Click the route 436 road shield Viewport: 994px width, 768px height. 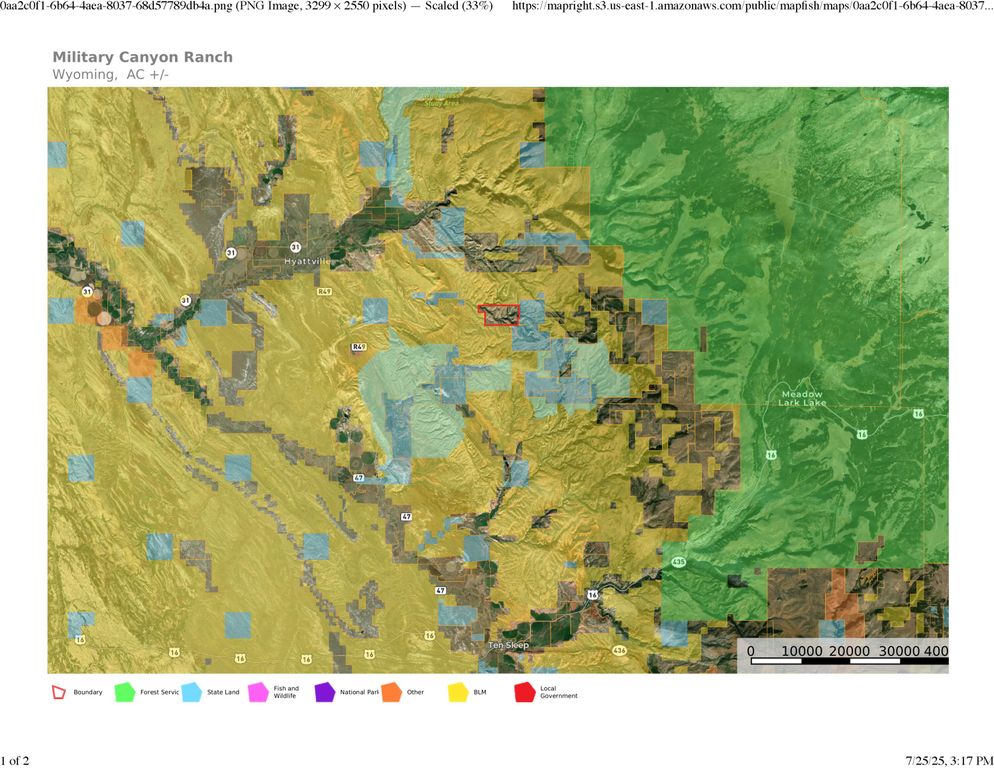[x=619, y=651]
